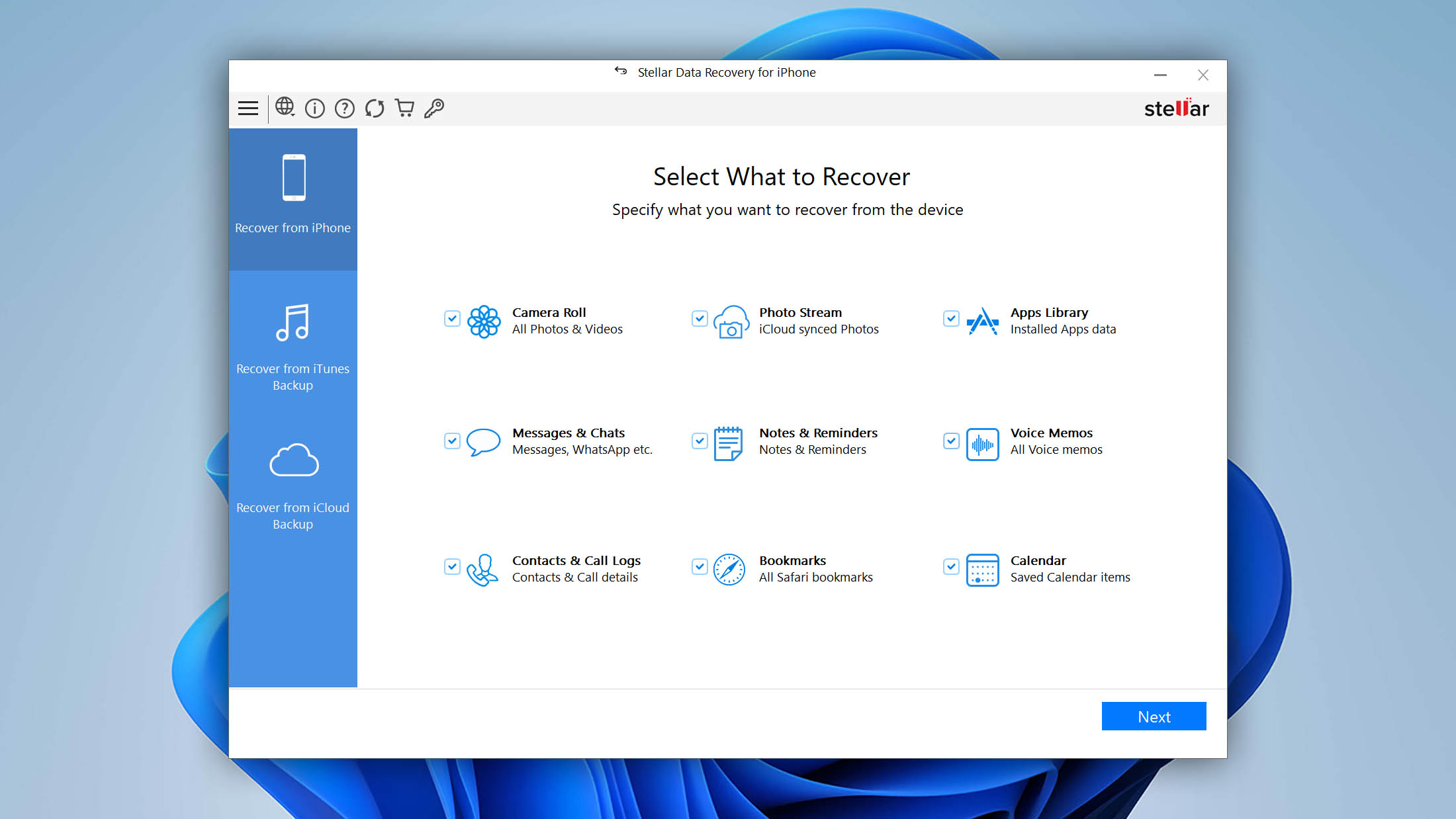Image resolution: width=1456 pixels, height=819 pixels.
Task: Click the 'Contacts & Call details' text
Action: (x=575, y=577)
